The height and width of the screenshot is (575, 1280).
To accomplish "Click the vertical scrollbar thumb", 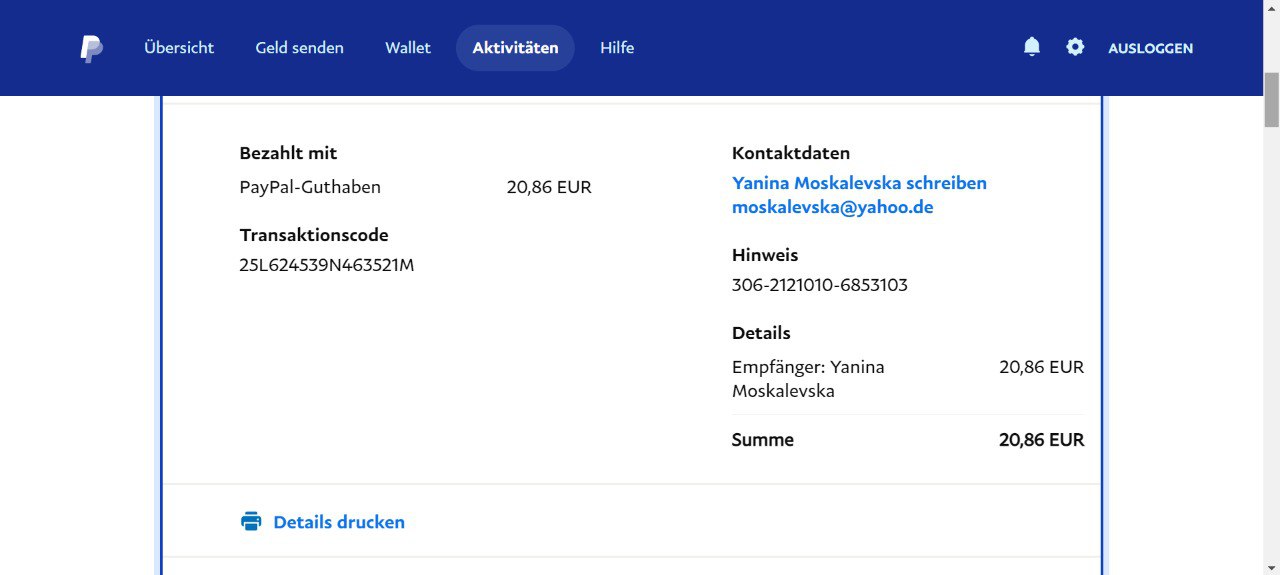I will click(x=1271, y=98).
